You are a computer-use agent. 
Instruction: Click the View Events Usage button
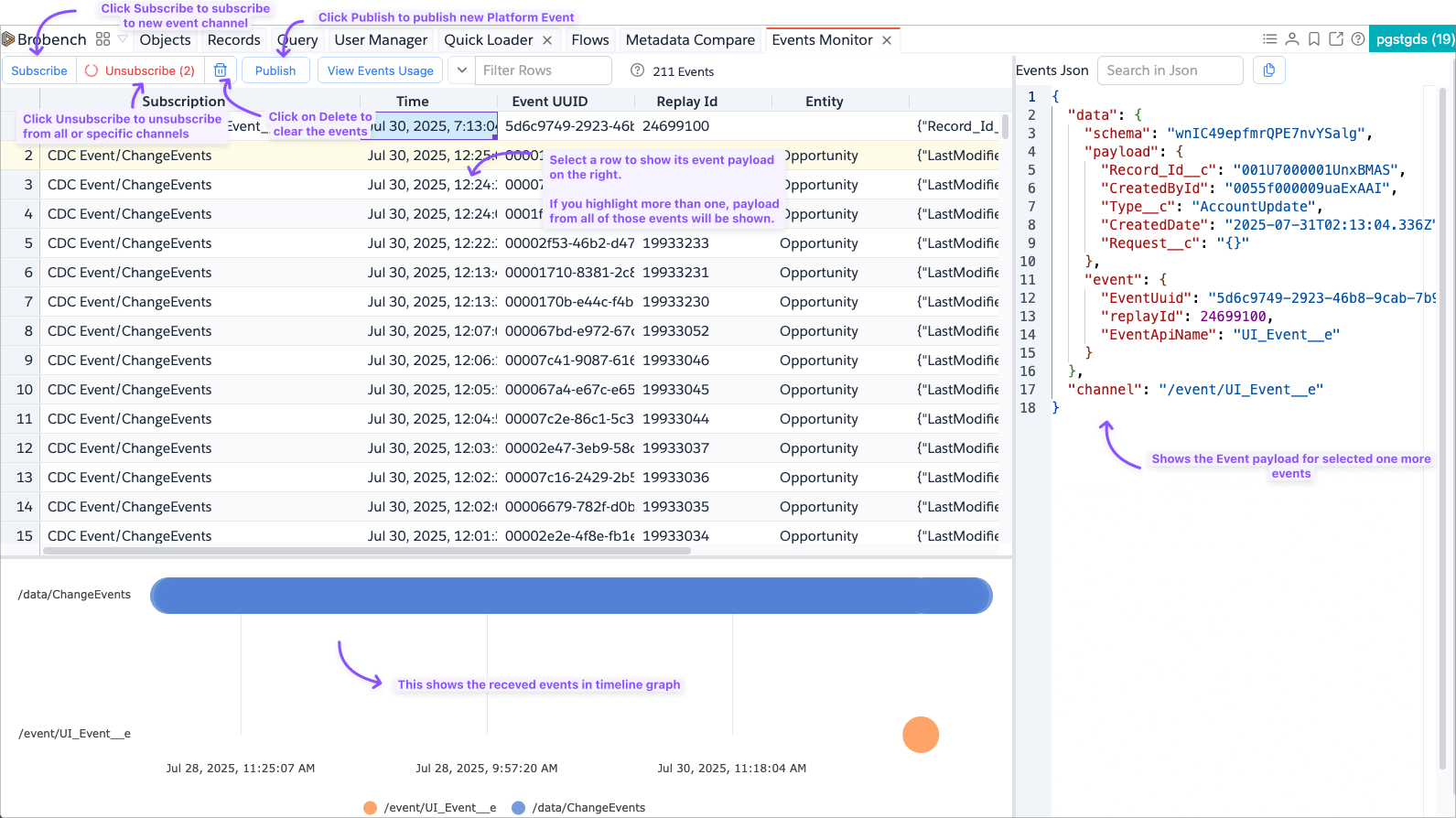point(380,70)
